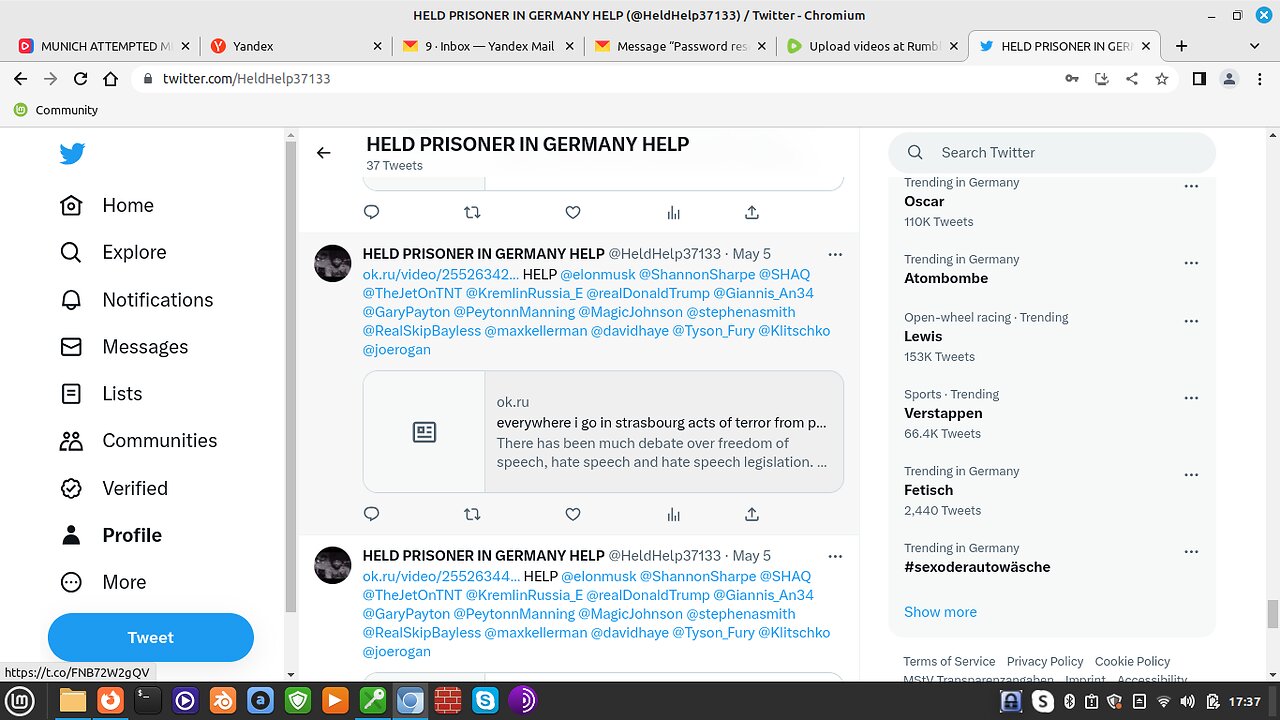Open more options on ok.ru/video/25526344 tweet
The height and width of the screenshot is (720, 1280).
coord(835,555)
